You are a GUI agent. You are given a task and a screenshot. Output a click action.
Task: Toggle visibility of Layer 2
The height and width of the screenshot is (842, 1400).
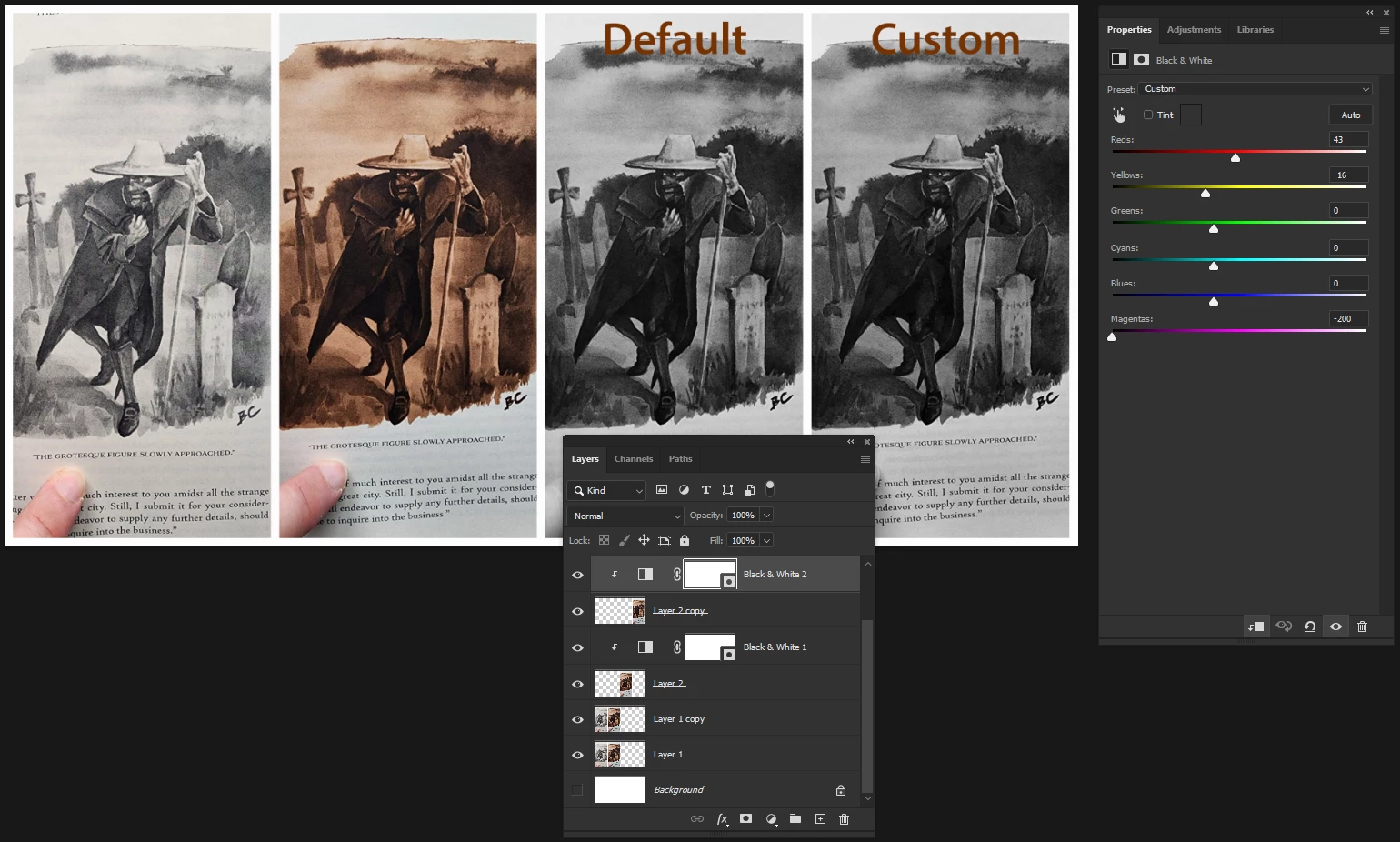pyautogui.click(x=577, y=684)
